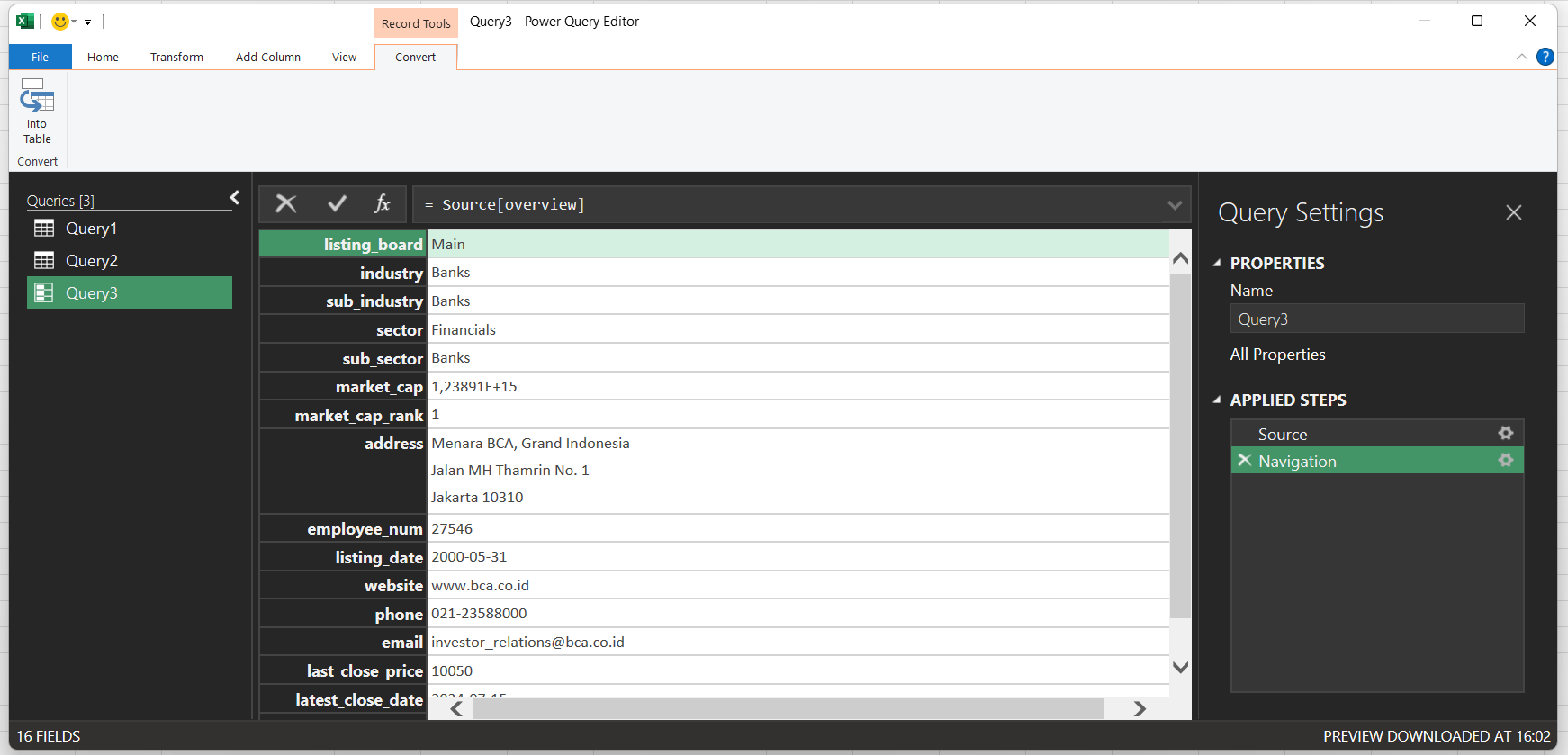Click the employee_num value 27546
1568x755 pixels.
[452, 528]
